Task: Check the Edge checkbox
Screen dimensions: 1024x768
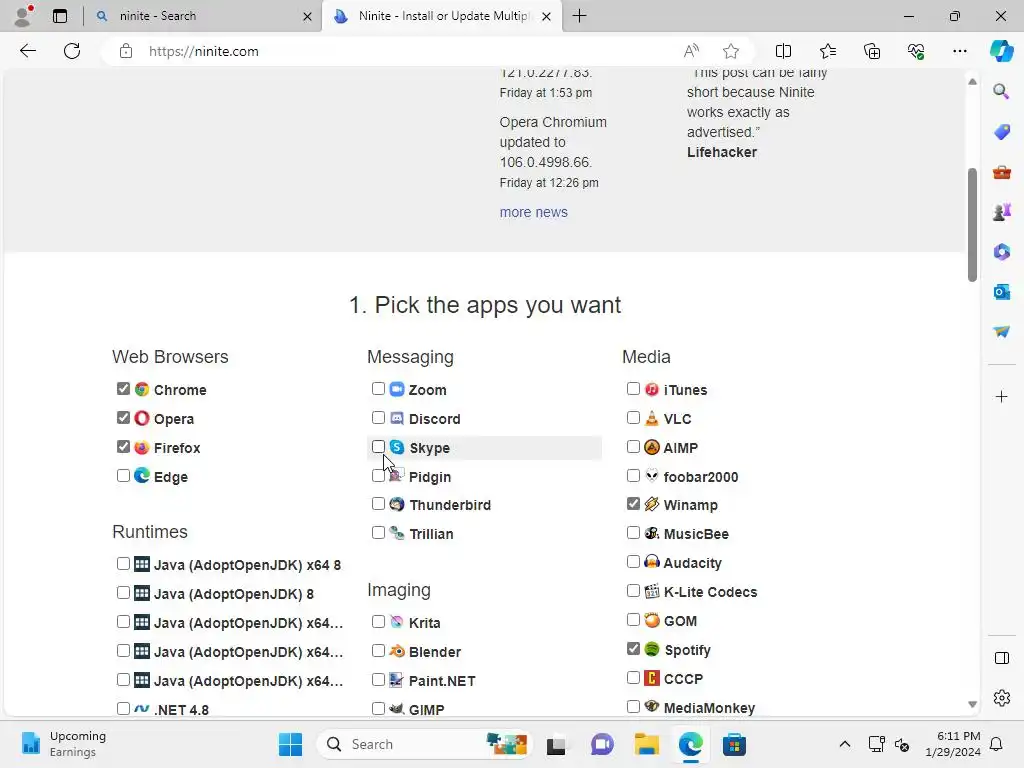Action: coord(123,475)
